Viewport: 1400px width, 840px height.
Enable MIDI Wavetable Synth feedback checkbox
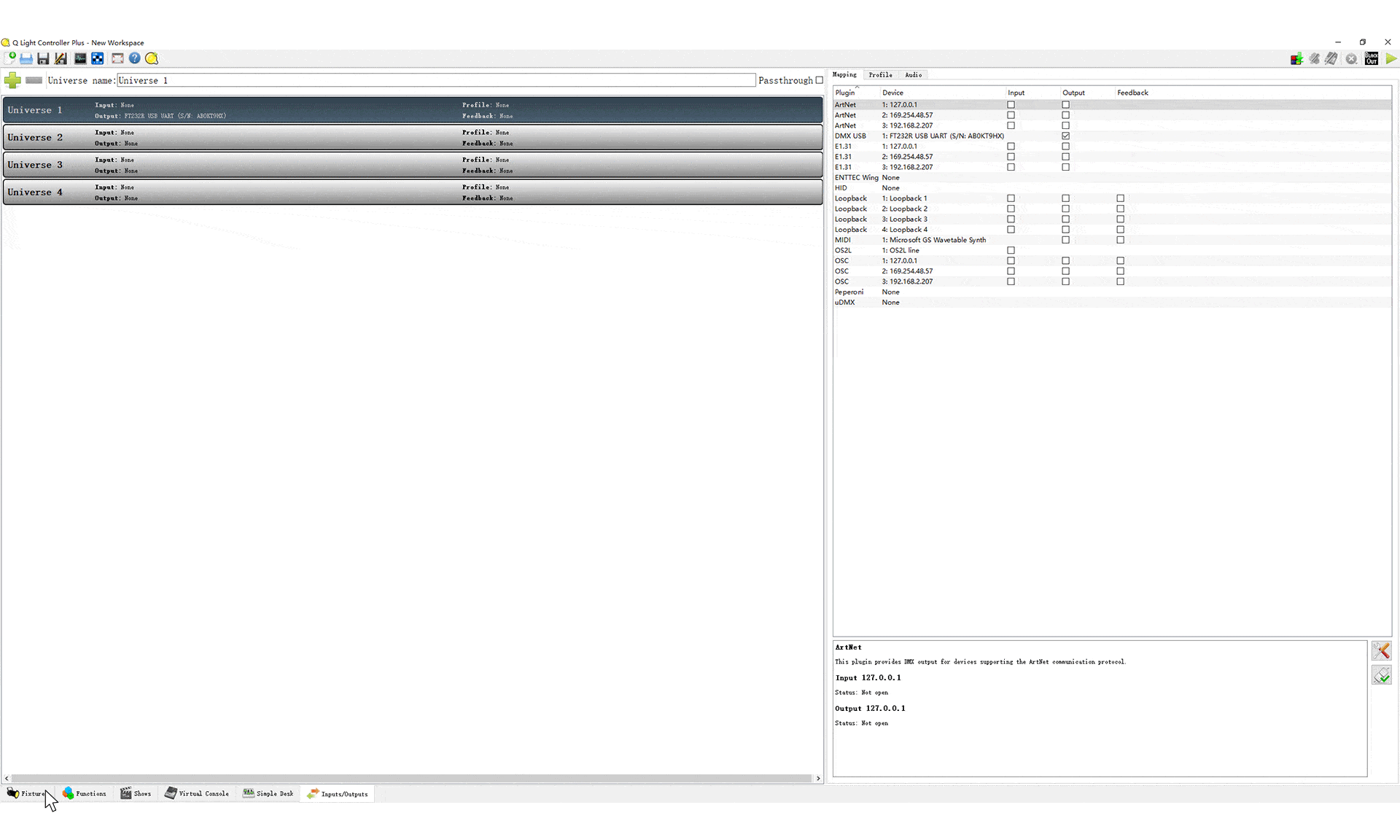[1120, 240]
